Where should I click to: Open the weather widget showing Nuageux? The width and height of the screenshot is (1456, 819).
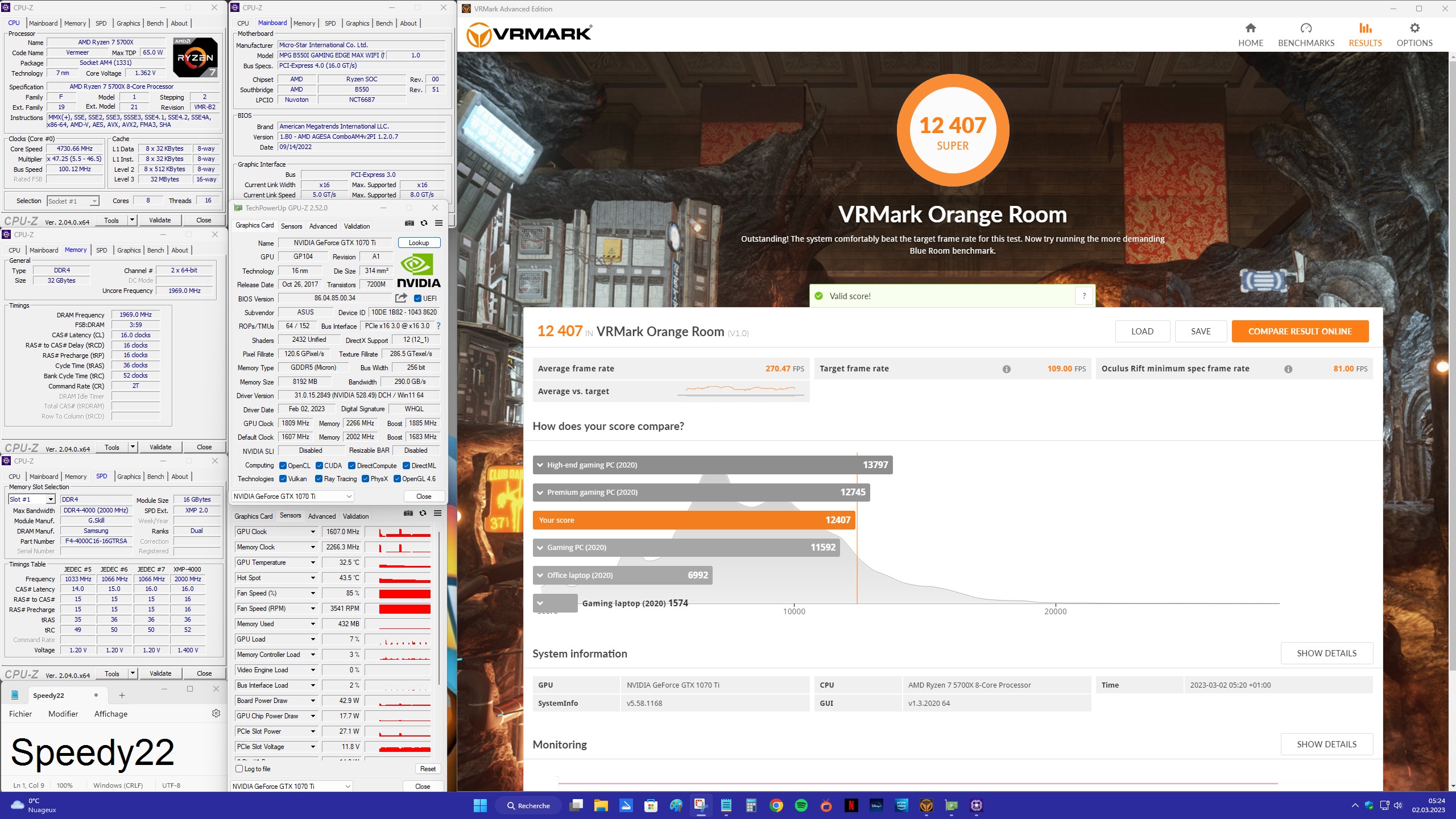tap(34, 805)
